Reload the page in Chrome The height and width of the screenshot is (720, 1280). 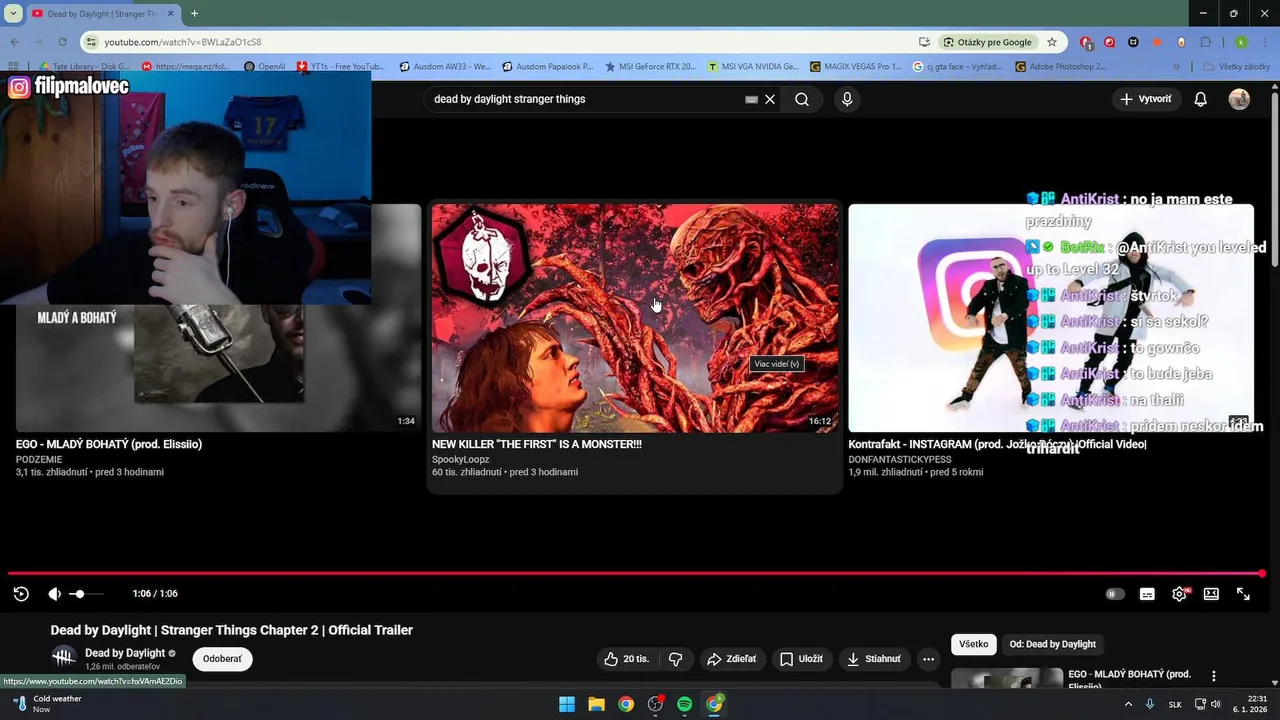62,42
